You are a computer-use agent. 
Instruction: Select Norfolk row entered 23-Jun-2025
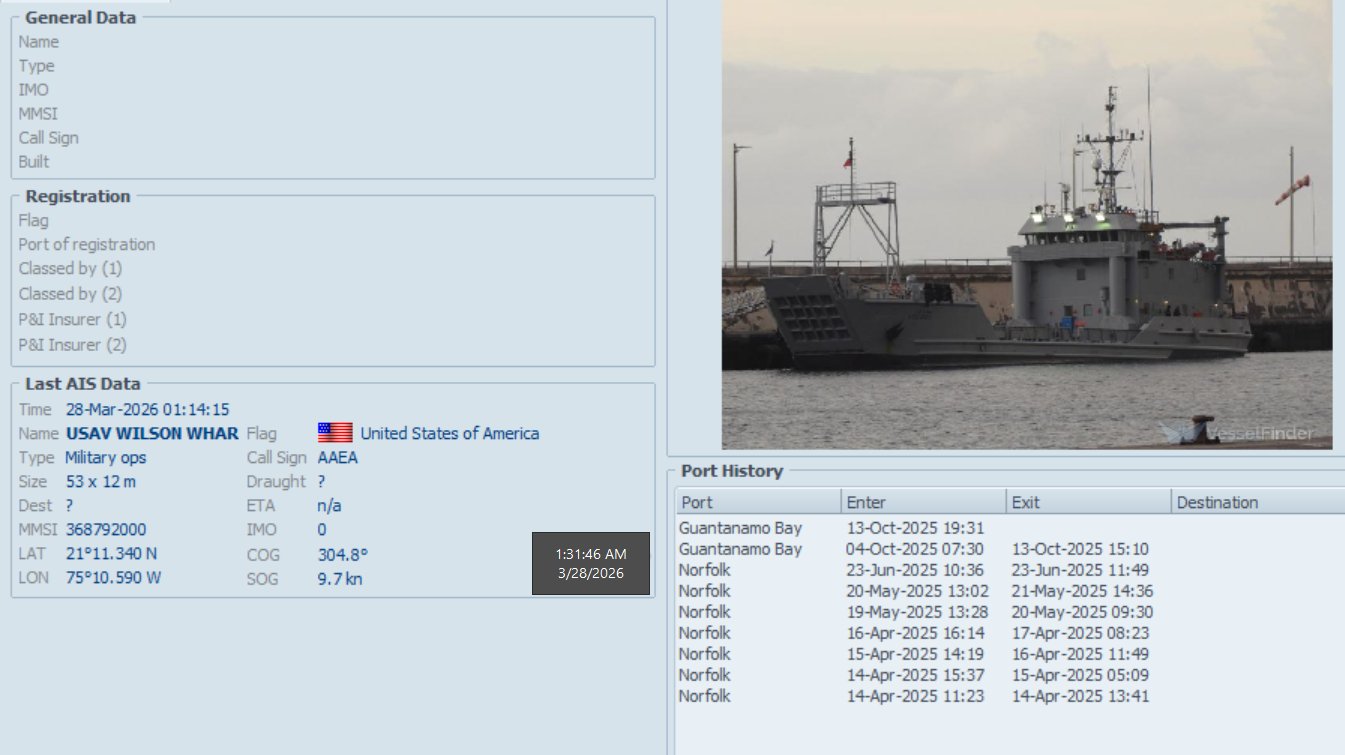705,570
